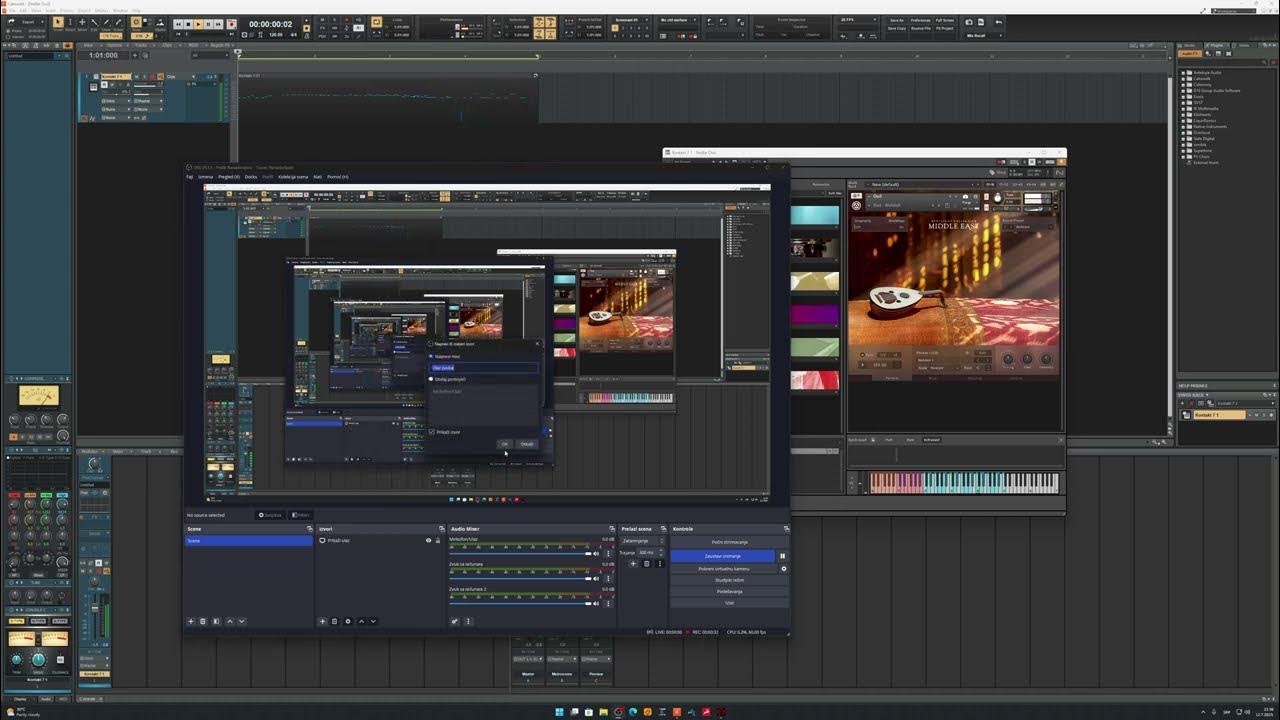Click the Studijski režim button
The height and width of the screenshot is (720, 1280).
pos(729,580)
